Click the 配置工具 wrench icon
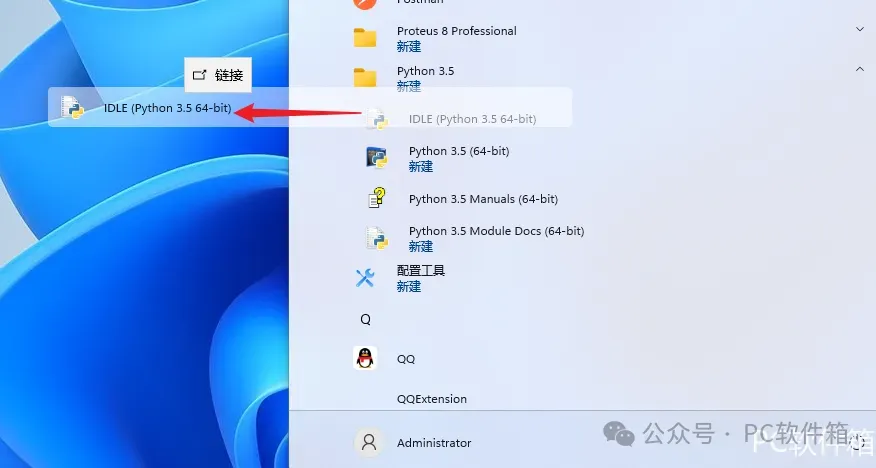The image size is (876, 468). click(x=365, y=278)
